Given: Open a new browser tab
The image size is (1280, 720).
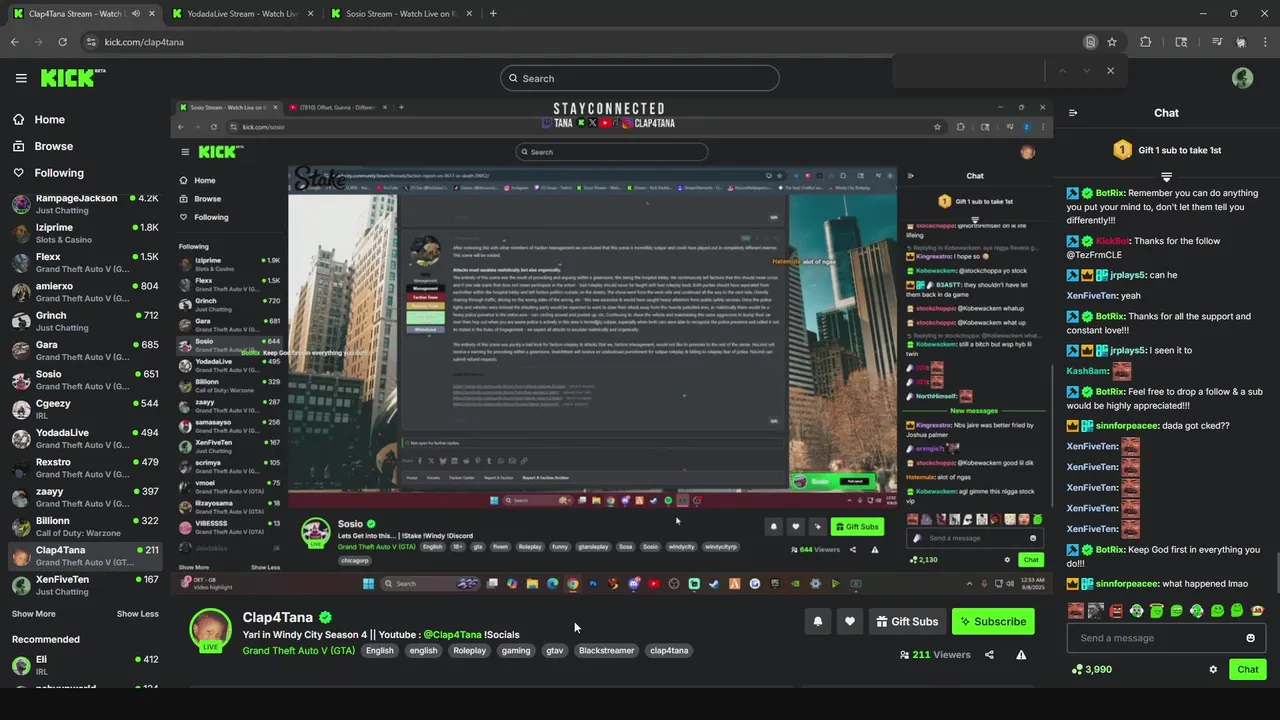Looking at the screenshot, I should coord(493,14).
